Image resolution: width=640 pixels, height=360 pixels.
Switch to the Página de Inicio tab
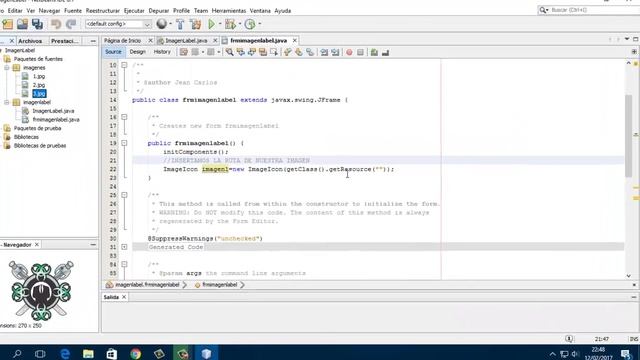[122, 40]
